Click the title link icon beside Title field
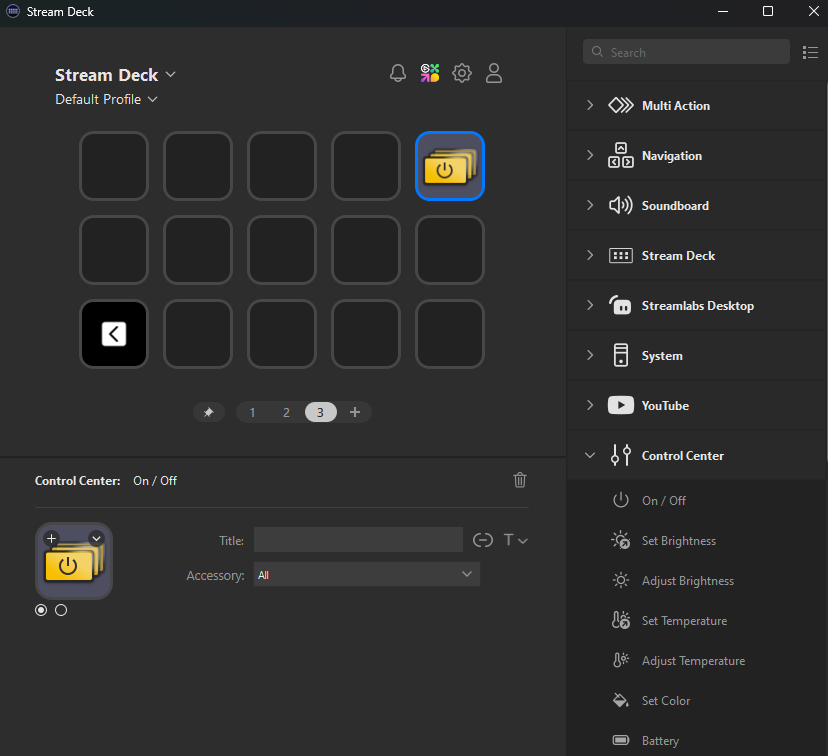 point(483,540)
